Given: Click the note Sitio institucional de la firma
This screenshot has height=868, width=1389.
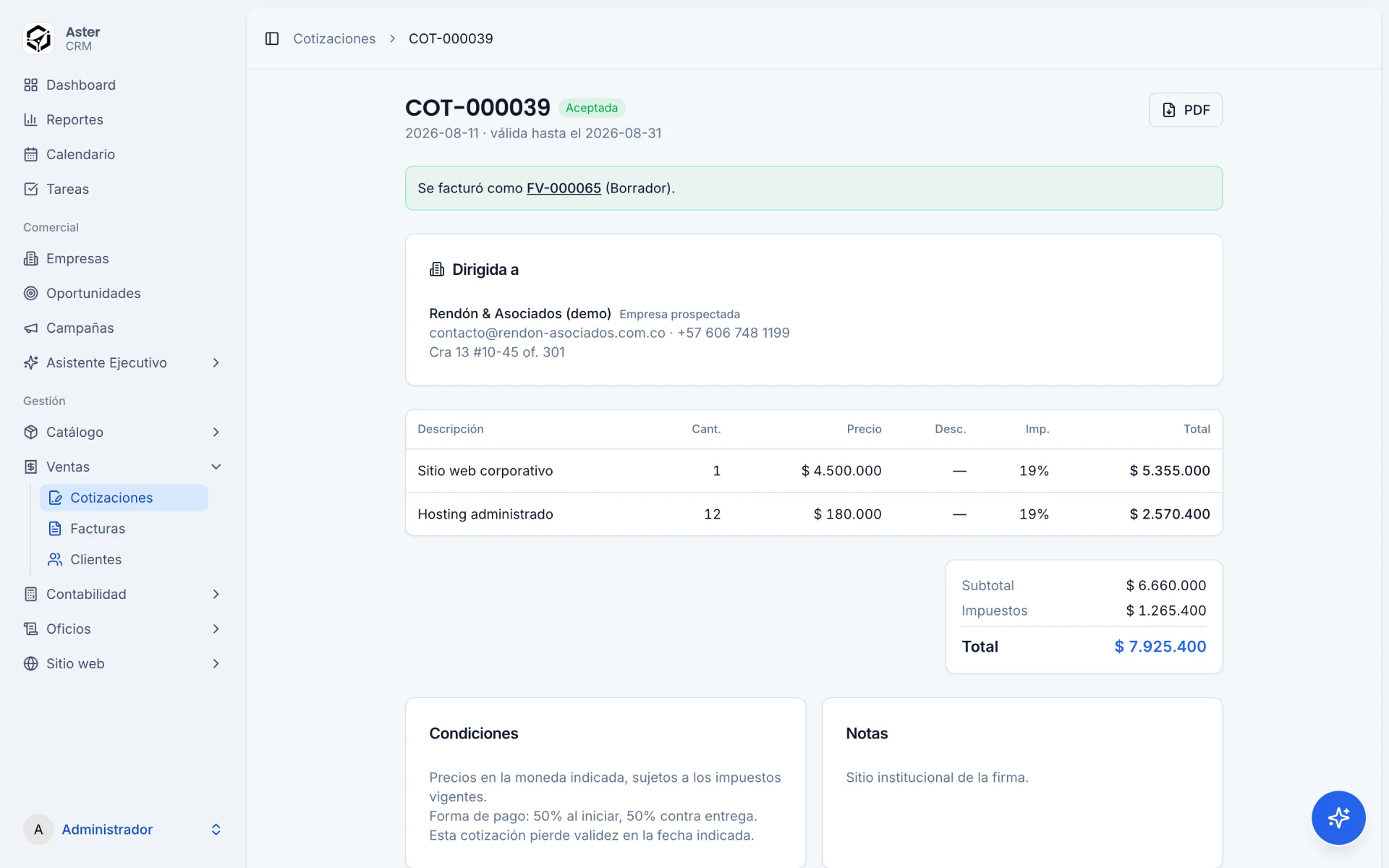Looking at the screenshot, I should [x=937, y=778].
